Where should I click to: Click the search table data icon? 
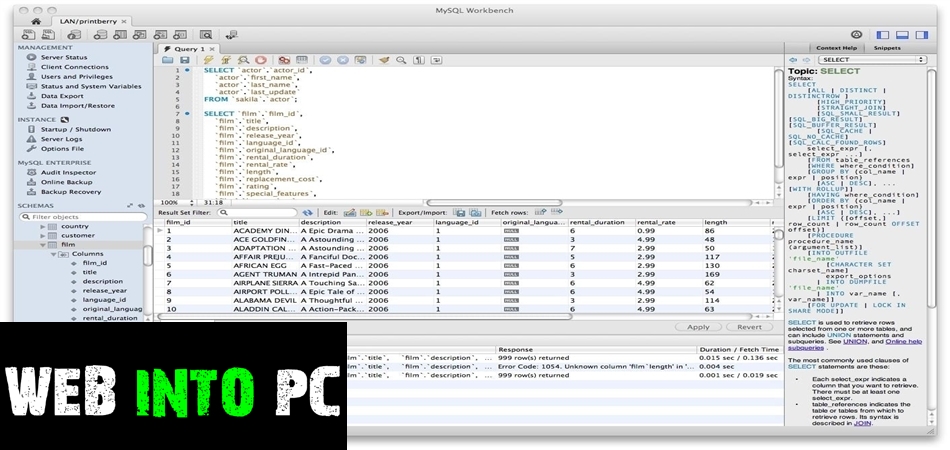pyautogui.click(x=206, y=35)
